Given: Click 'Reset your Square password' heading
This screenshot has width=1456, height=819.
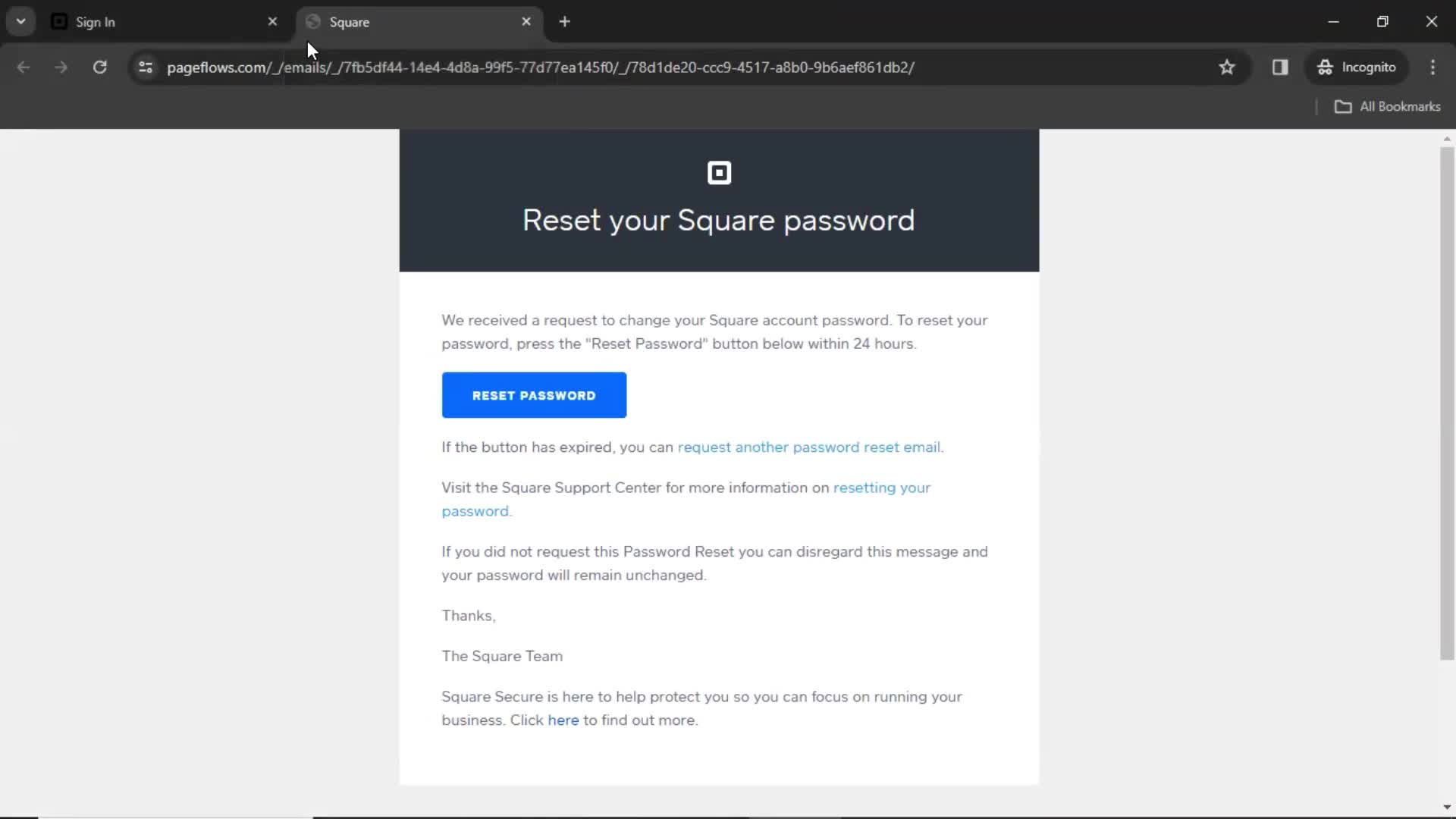Looking at the screenshot, I should pos(718,221).
